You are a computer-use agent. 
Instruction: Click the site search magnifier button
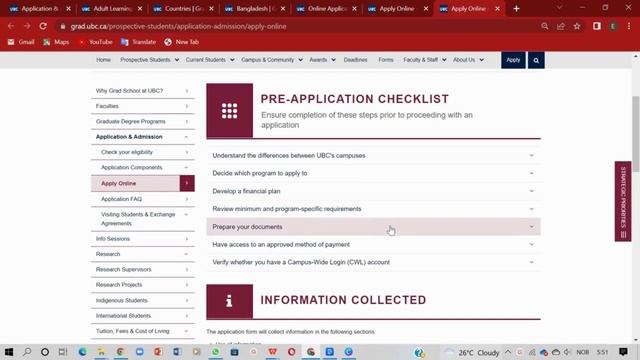click(536, 60)
